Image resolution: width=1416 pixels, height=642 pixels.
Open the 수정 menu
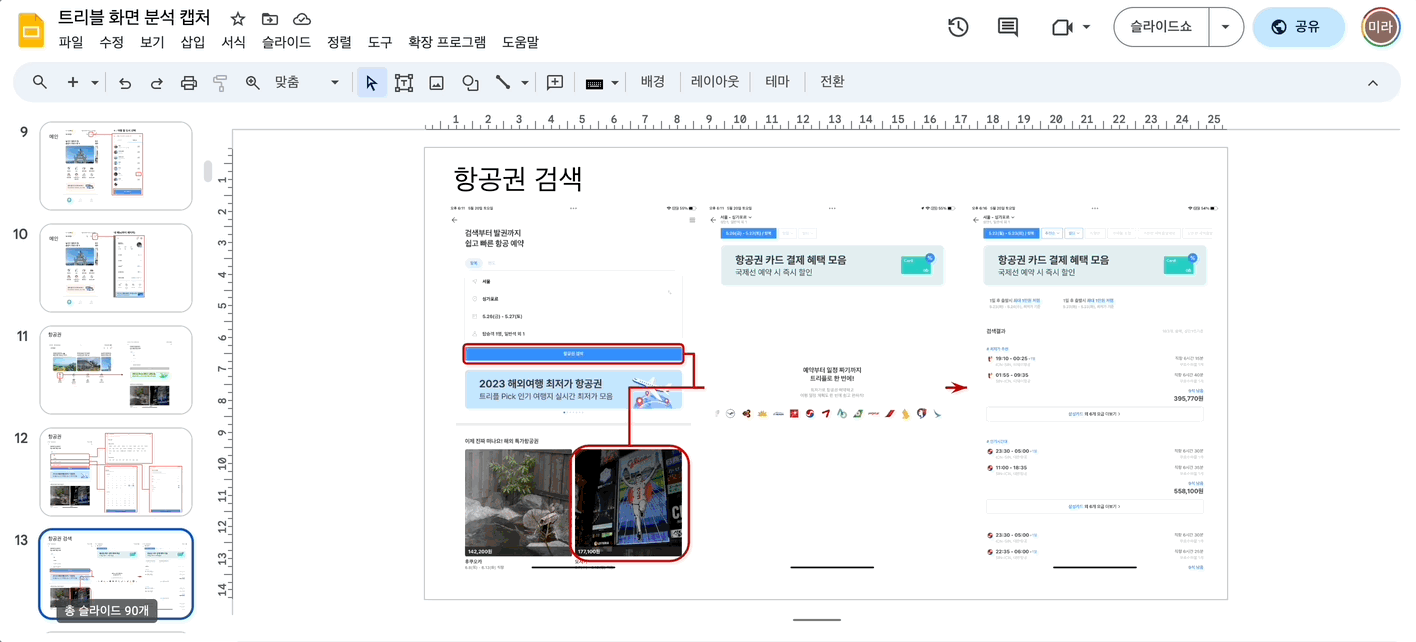pyautogui.click(x=112, y=42)
